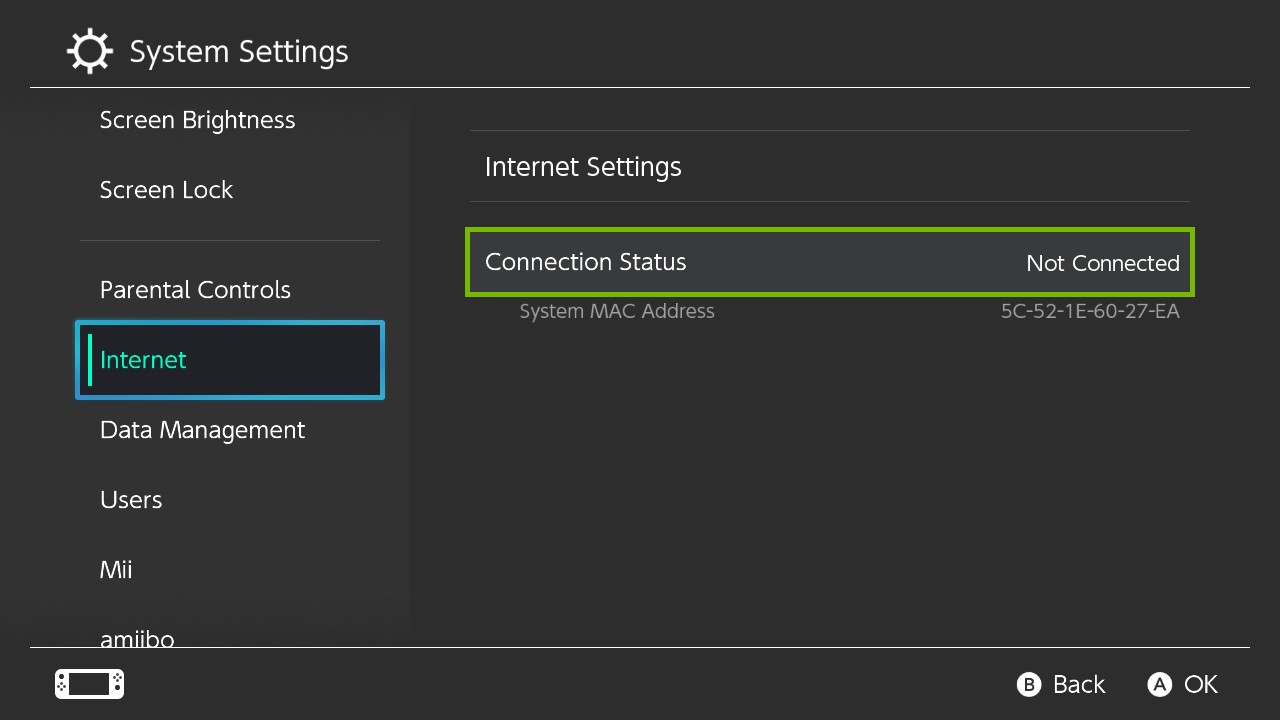Open Internet Settings
The image size is (1280, 720).
click(x=583, y=167)
